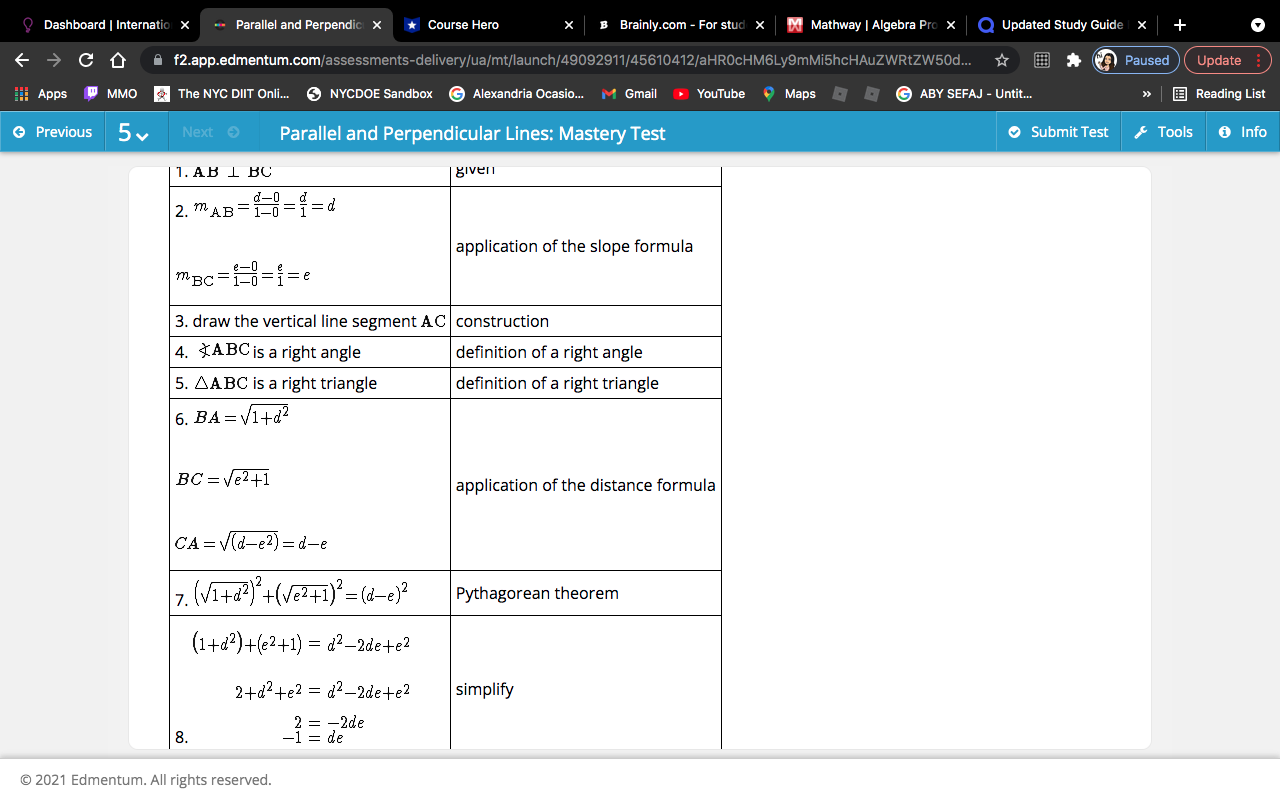
Task: Star the current page to bookmark it
Action: pos(1001,60)
